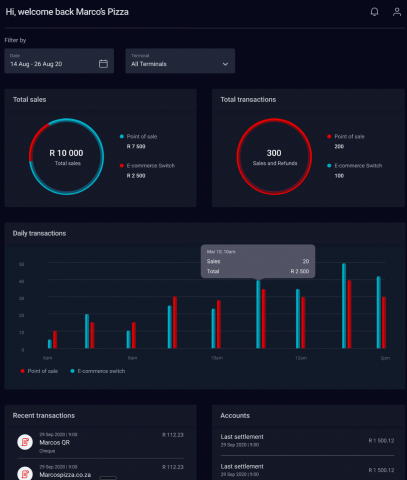Viewport: 407px width, 480px height.
Task: Click the tallest teal bar in Daily transactions
Action: (x=344, y=306)
